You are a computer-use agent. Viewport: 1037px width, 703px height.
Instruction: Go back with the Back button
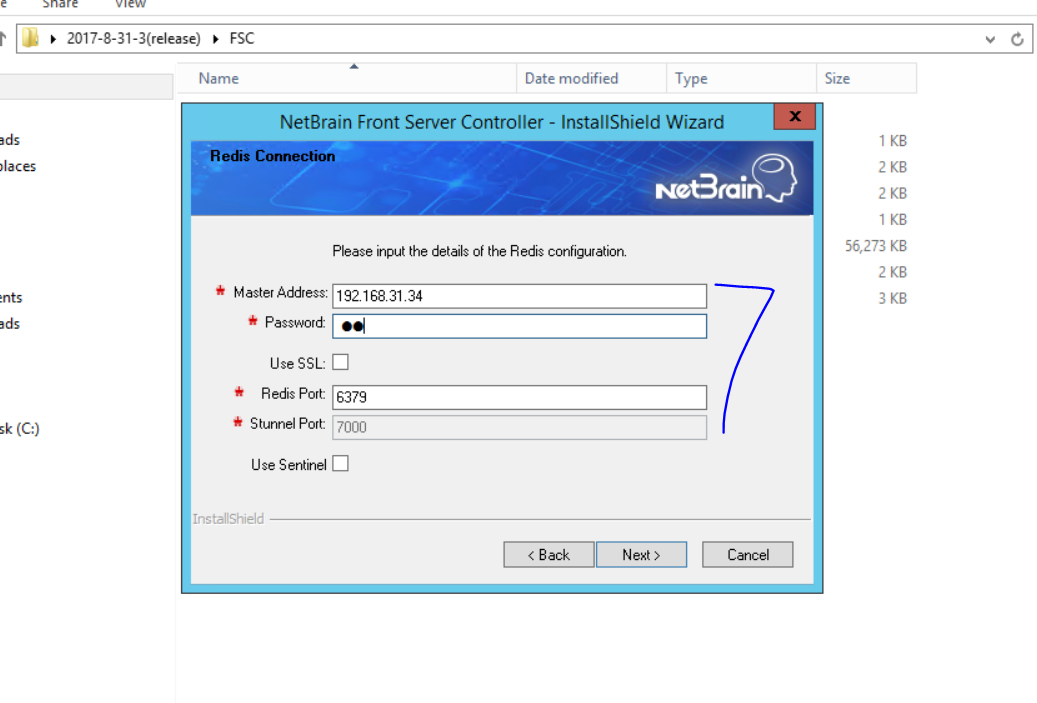[x=549, y=555]
